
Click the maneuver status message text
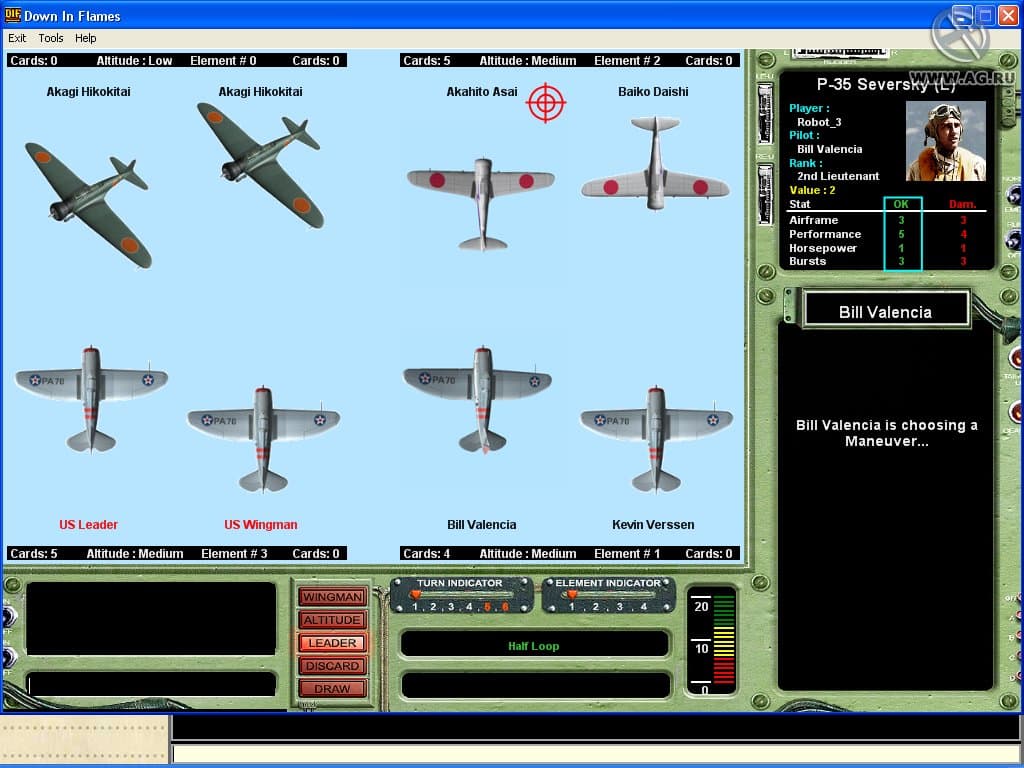886,433
